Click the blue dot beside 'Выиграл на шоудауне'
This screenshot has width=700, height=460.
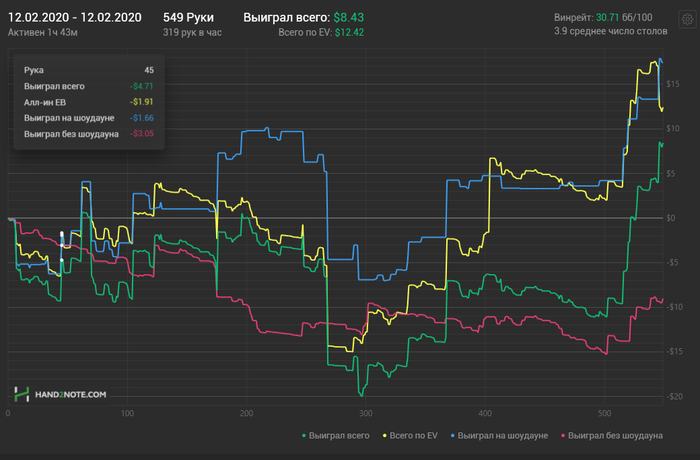tap(455, 436)
